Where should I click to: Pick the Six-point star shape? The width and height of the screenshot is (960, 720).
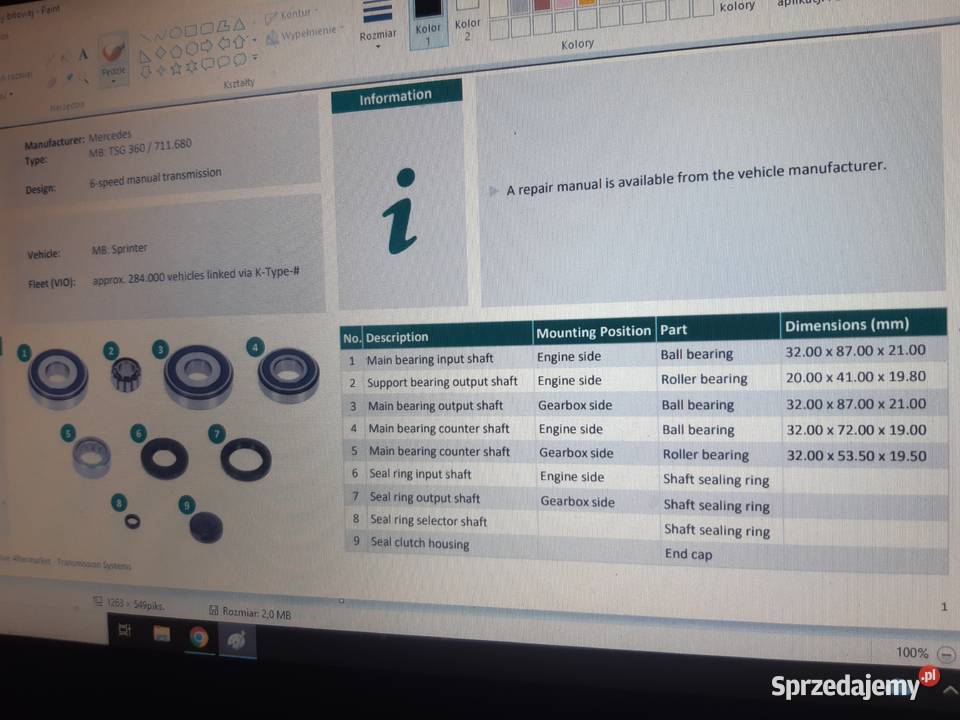(192, 66)
